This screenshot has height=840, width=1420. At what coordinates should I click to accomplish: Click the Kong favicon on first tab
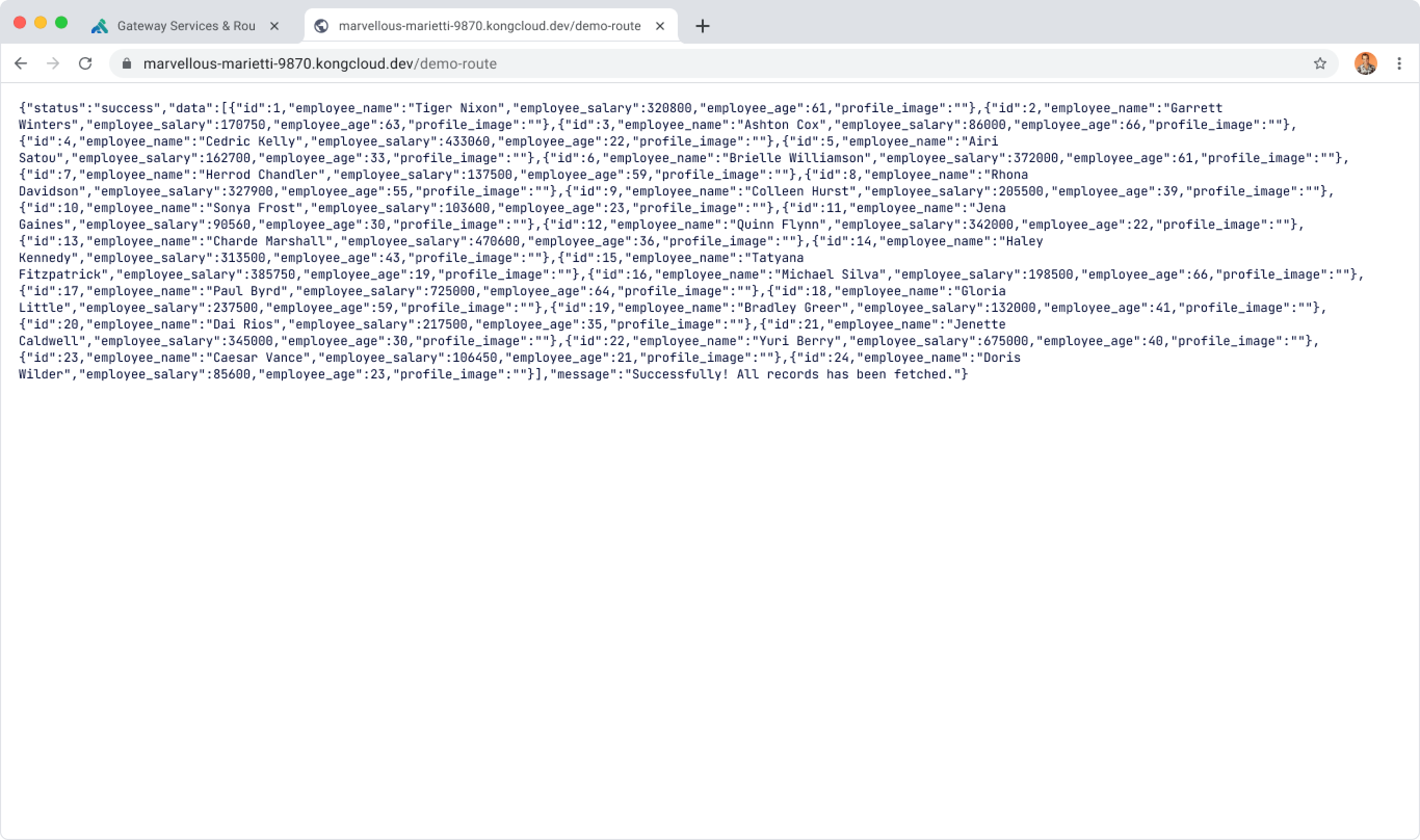(100, 26)
